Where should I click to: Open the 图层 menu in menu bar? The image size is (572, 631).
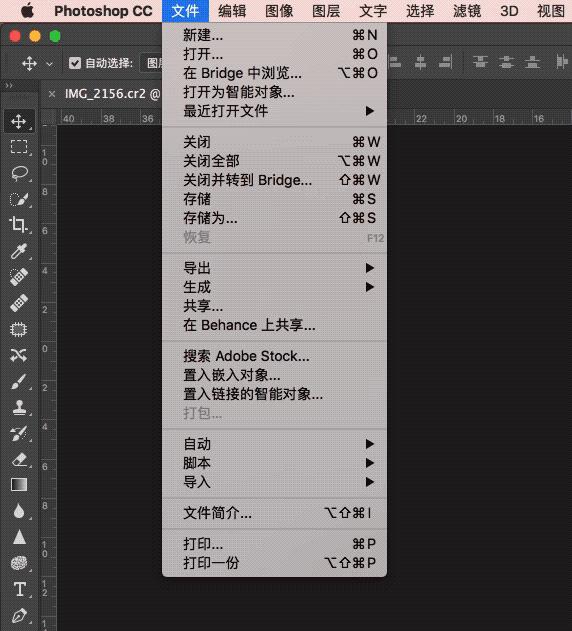(x=326, y=11)
